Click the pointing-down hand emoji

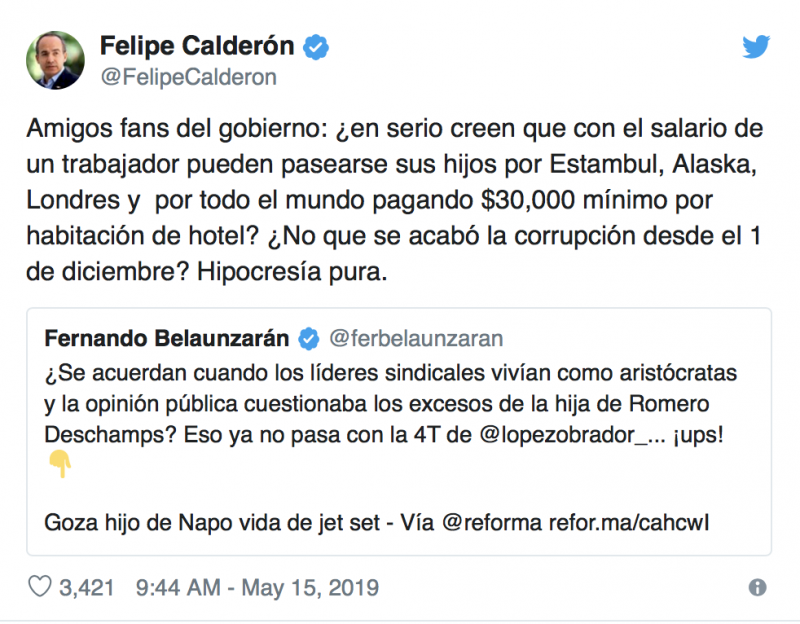(58, 463)
